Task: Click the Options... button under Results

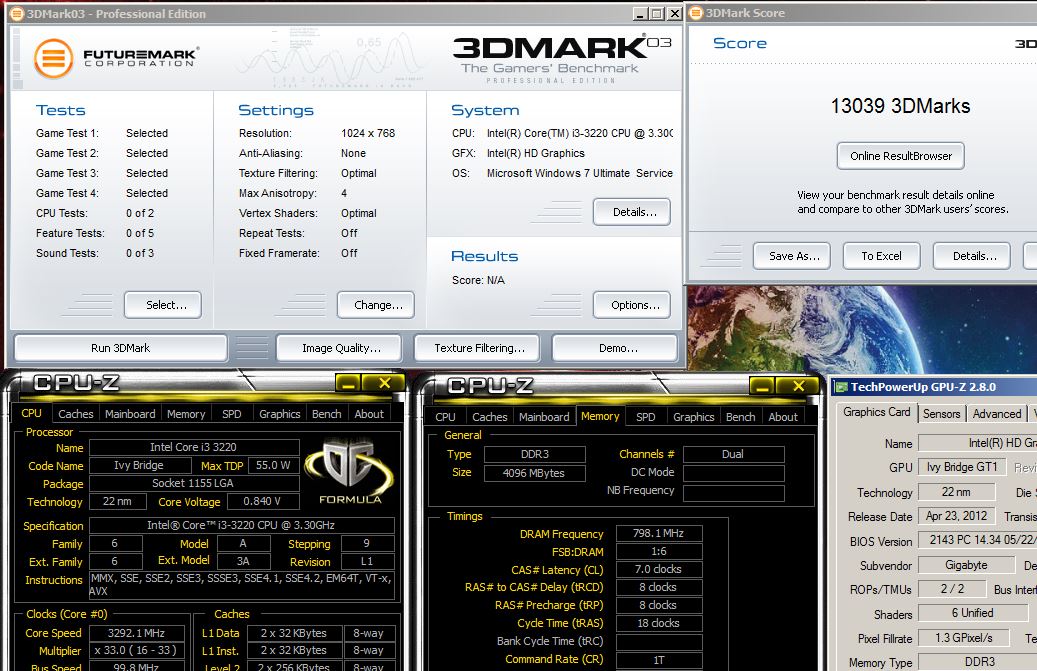Action: point(632,305)
